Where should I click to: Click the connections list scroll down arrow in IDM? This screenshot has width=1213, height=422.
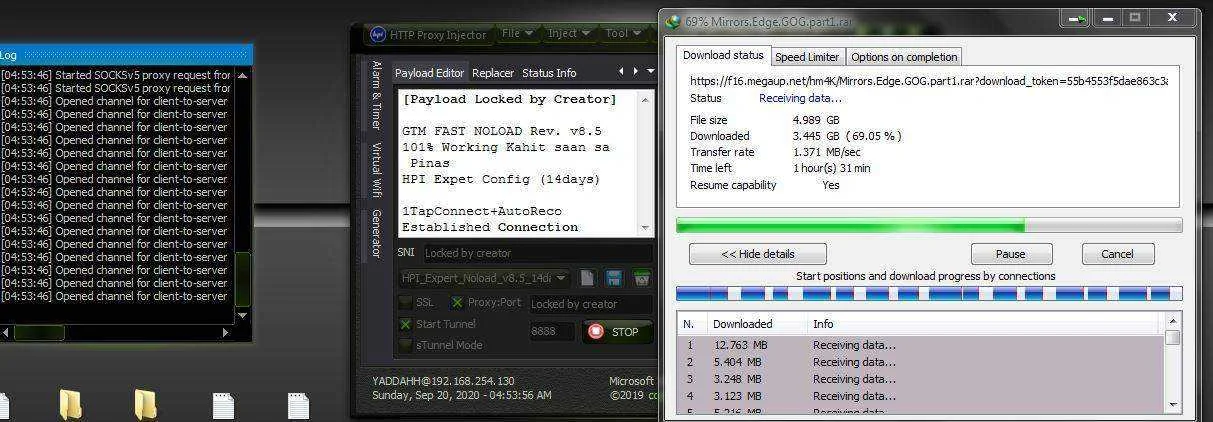(x=1172, y=404)
